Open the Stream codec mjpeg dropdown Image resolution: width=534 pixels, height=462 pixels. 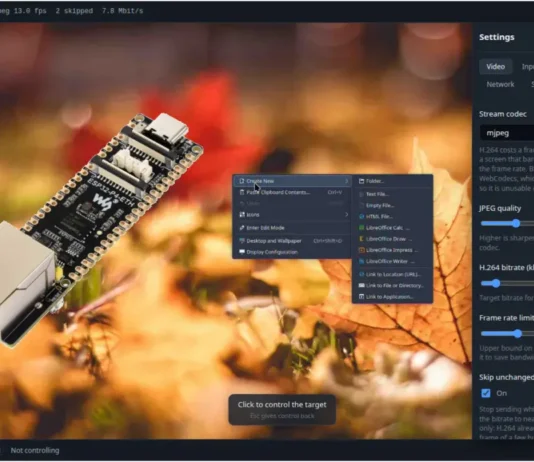point(507,133)
